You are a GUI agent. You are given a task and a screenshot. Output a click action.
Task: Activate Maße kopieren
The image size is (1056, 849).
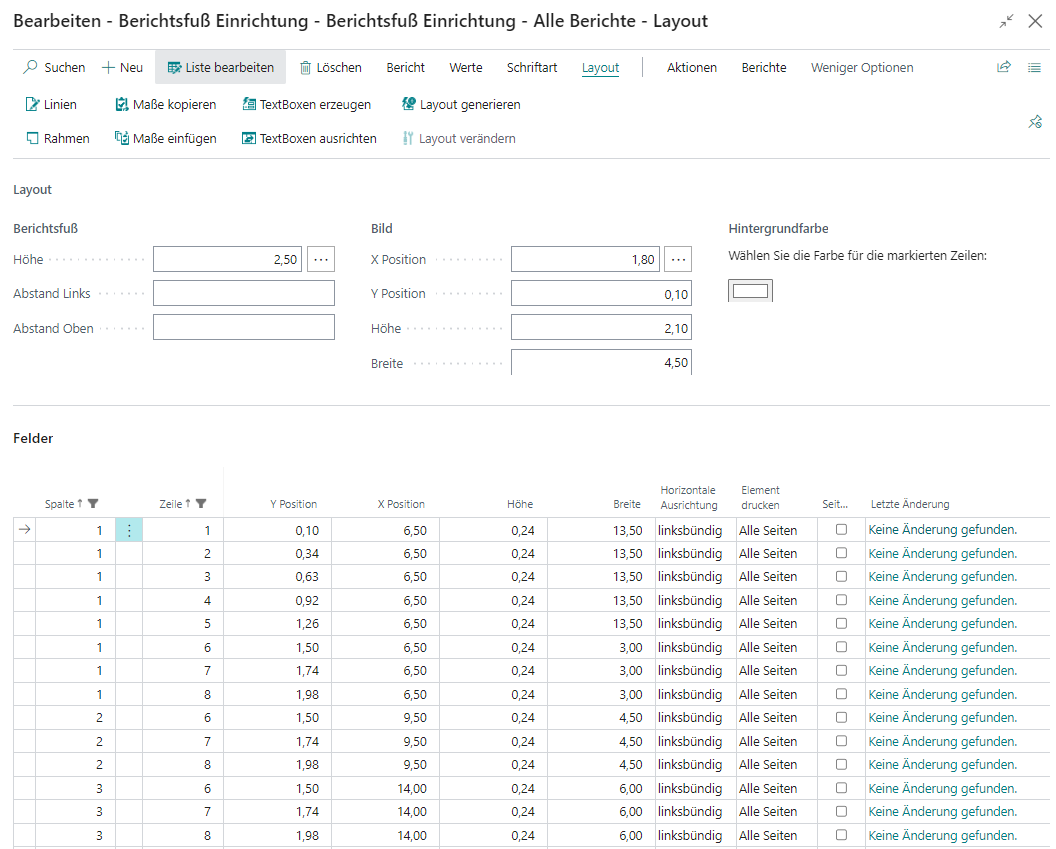pyautogui.click(x=165, y=103)
